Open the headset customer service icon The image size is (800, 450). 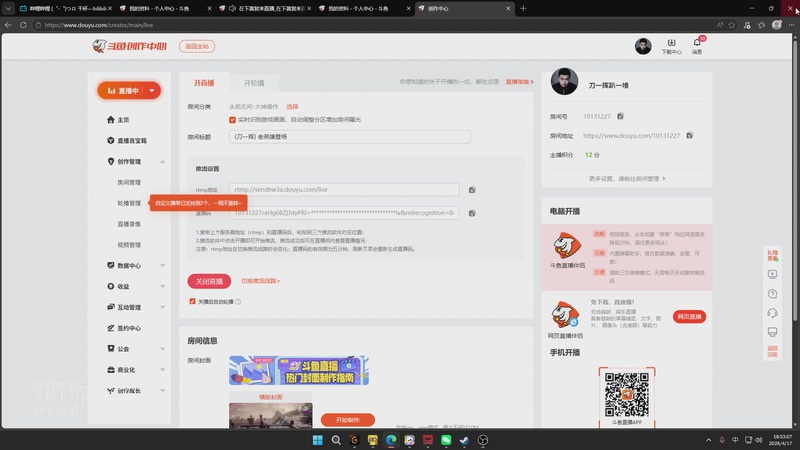click(772, 313)
